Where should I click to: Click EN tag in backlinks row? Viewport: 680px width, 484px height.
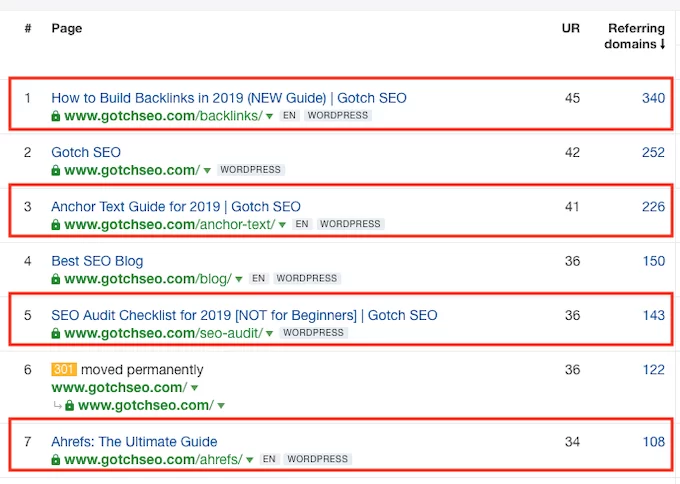[289, 115]
